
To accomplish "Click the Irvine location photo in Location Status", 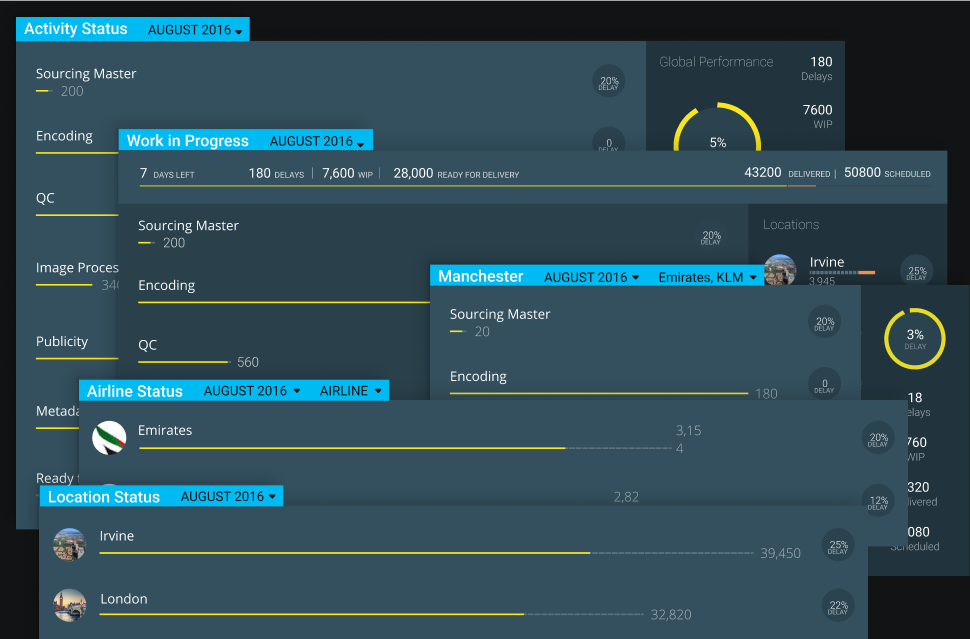I will pyautogui.click(x=69, y=545).
